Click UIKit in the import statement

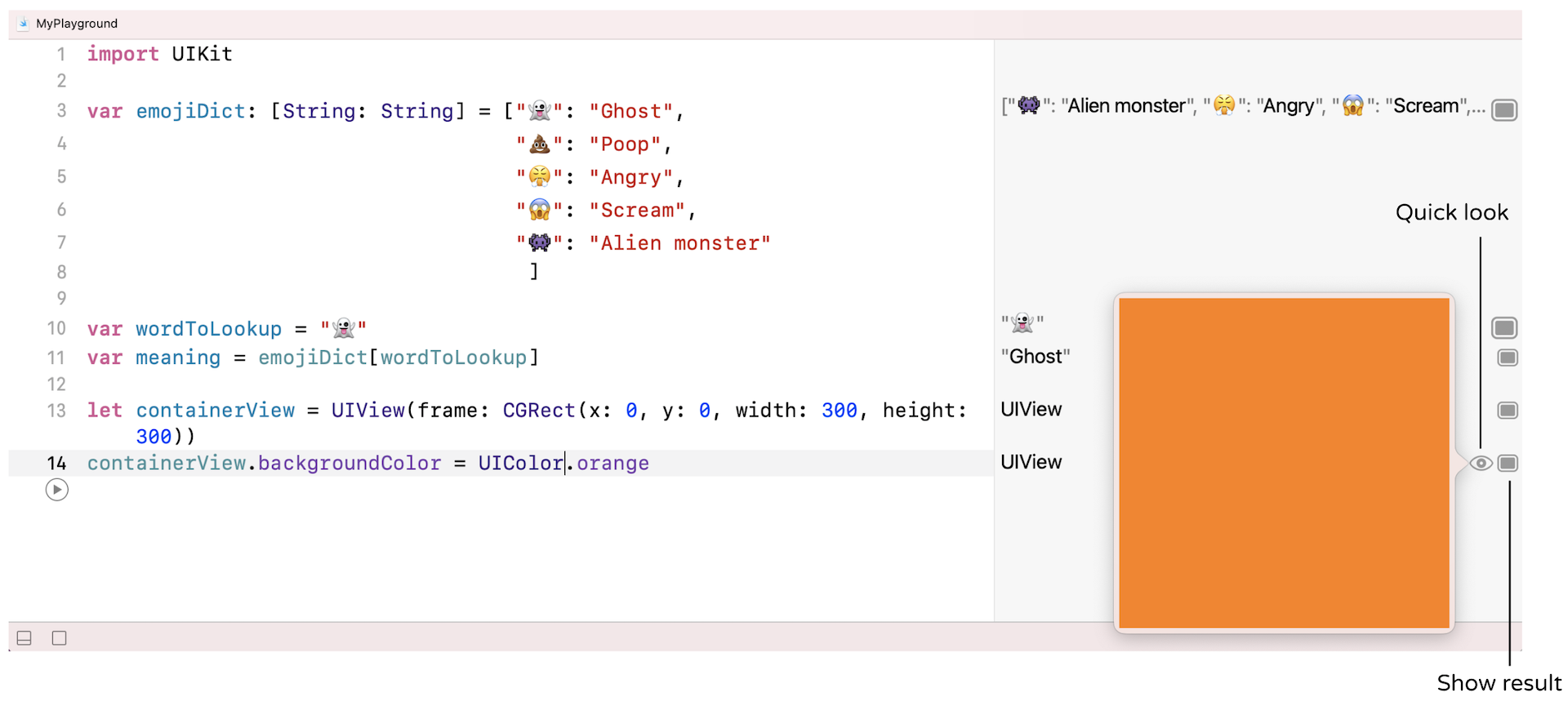202,54
